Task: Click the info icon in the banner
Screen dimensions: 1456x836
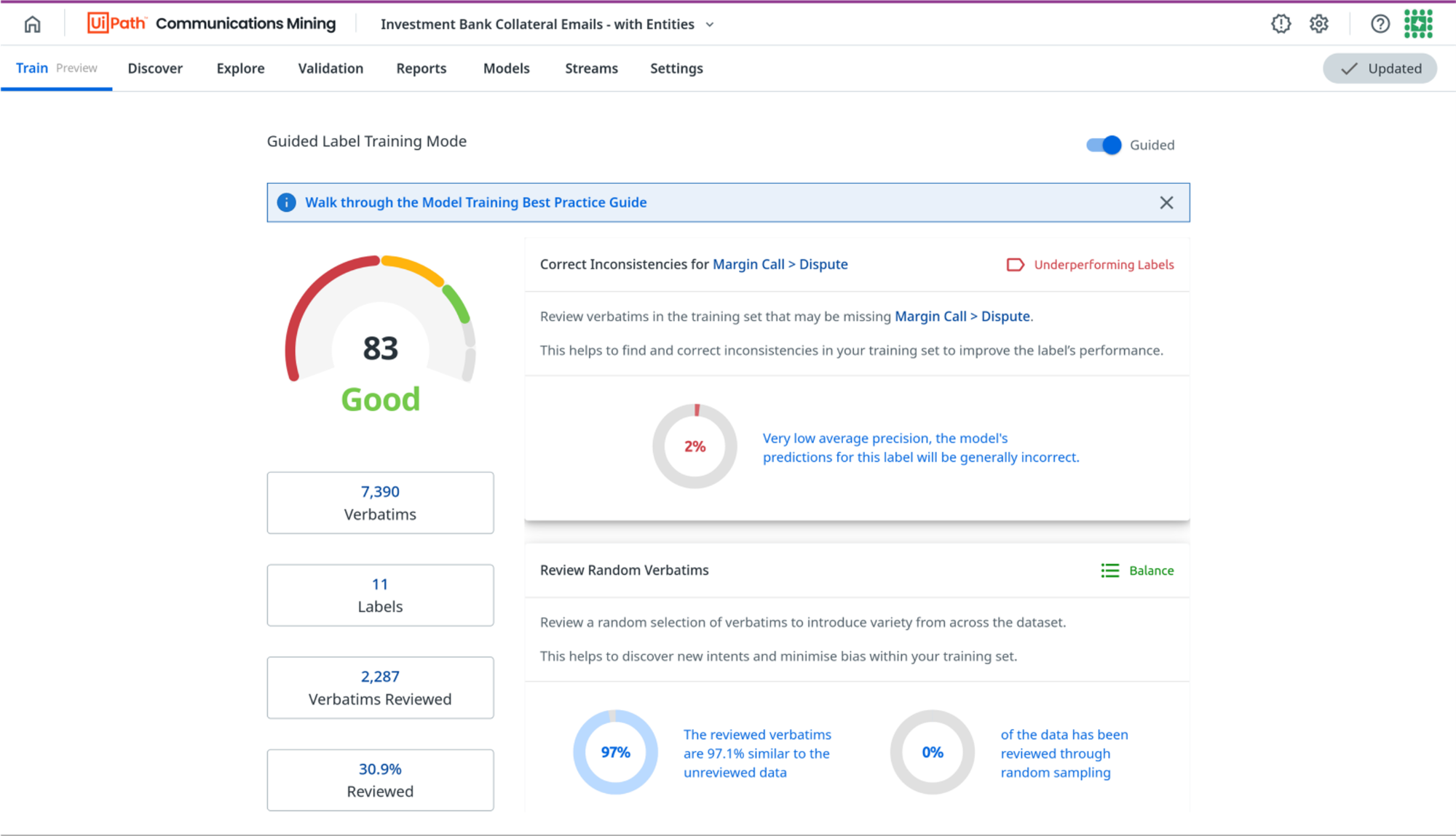Action: coord(286,202)
